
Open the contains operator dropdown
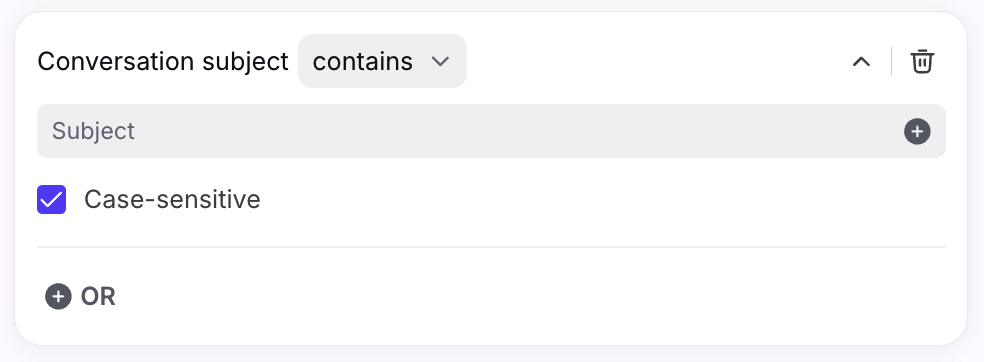[x=382, y=61]
